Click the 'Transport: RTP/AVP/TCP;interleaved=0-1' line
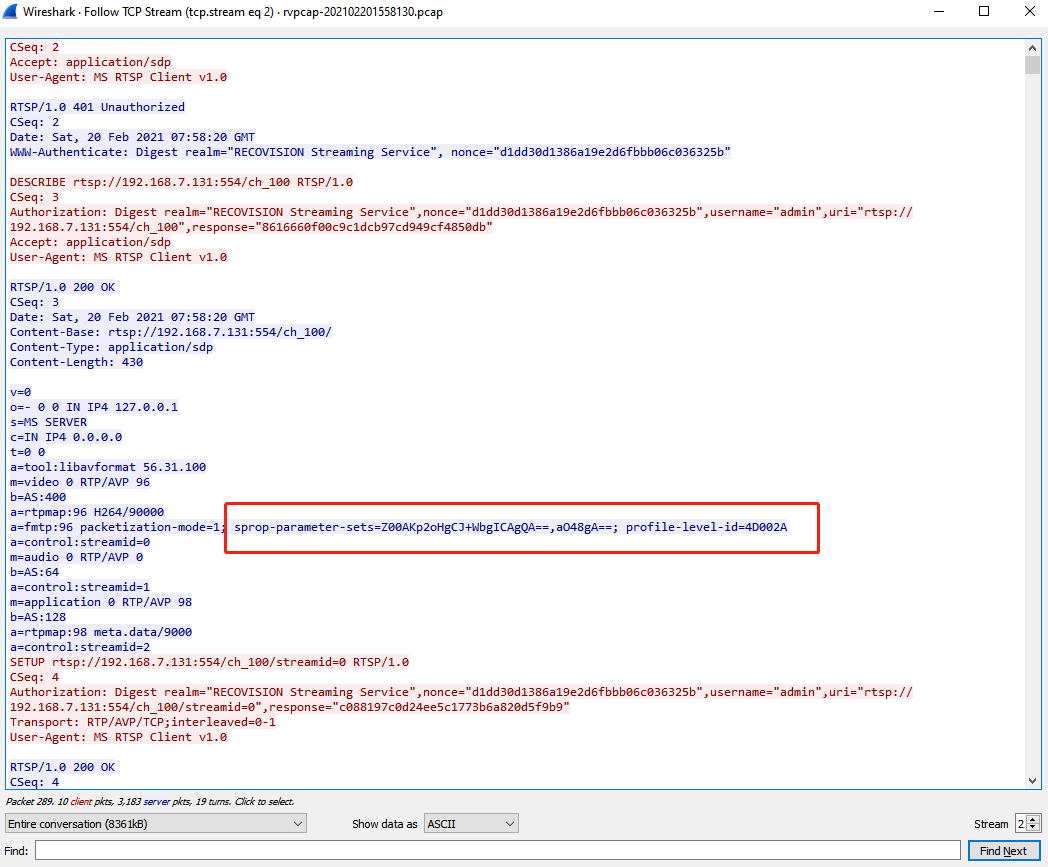 point(142,722)
